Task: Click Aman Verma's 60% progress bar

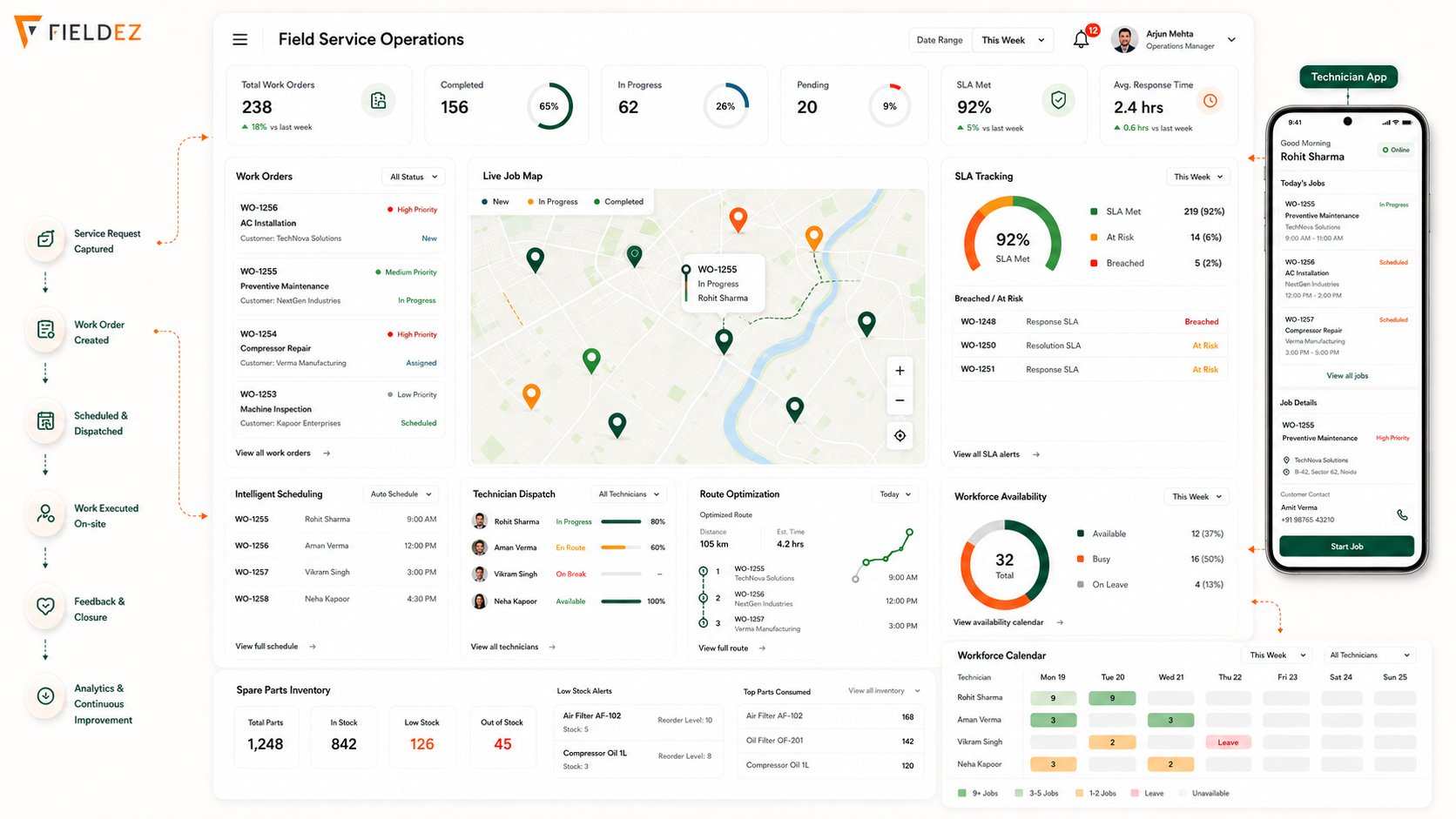Action: (x=621, y=548)
